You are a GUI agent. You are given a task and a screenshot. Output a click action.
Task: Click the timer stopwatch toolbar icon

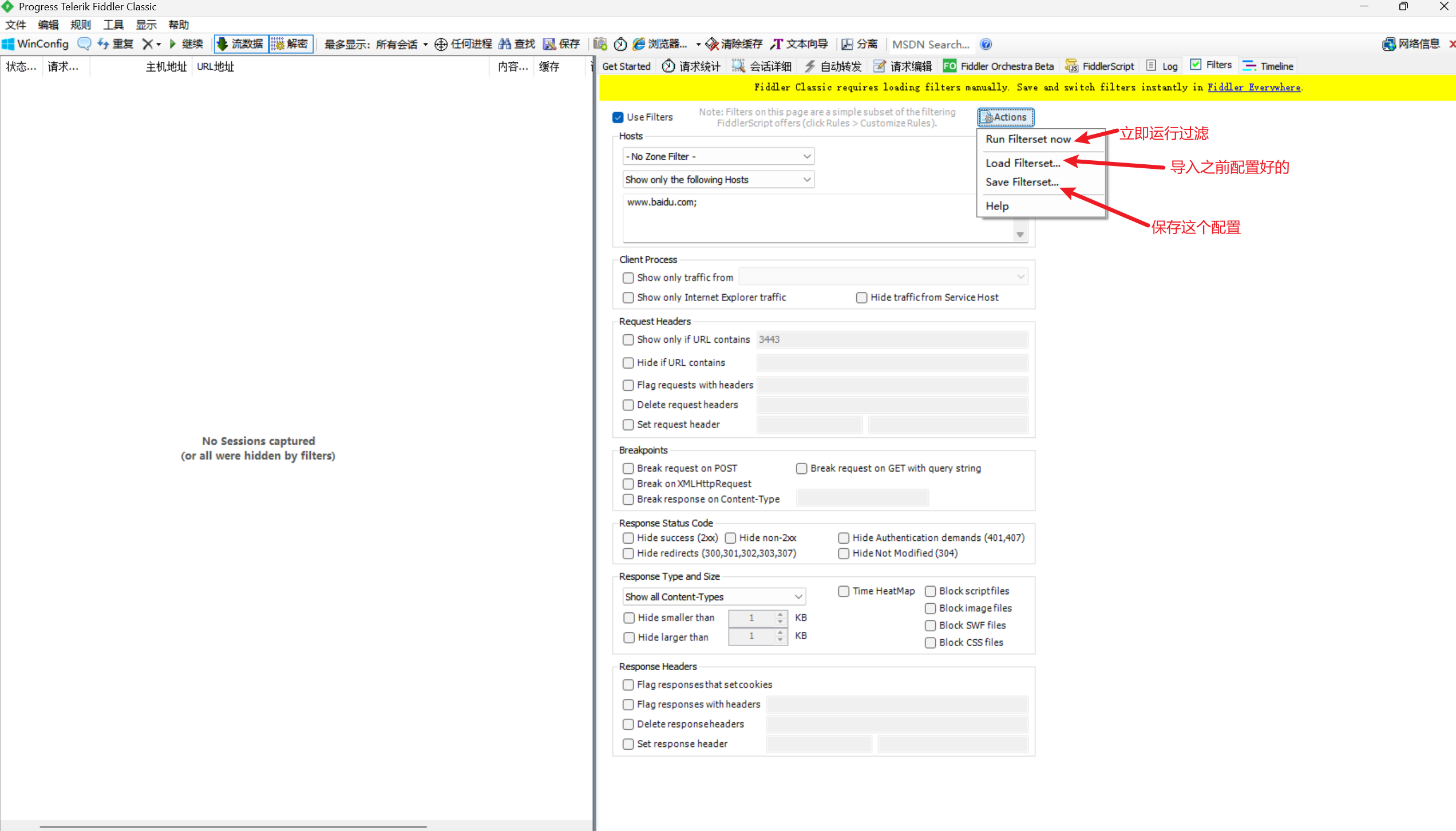pos(620,44)
